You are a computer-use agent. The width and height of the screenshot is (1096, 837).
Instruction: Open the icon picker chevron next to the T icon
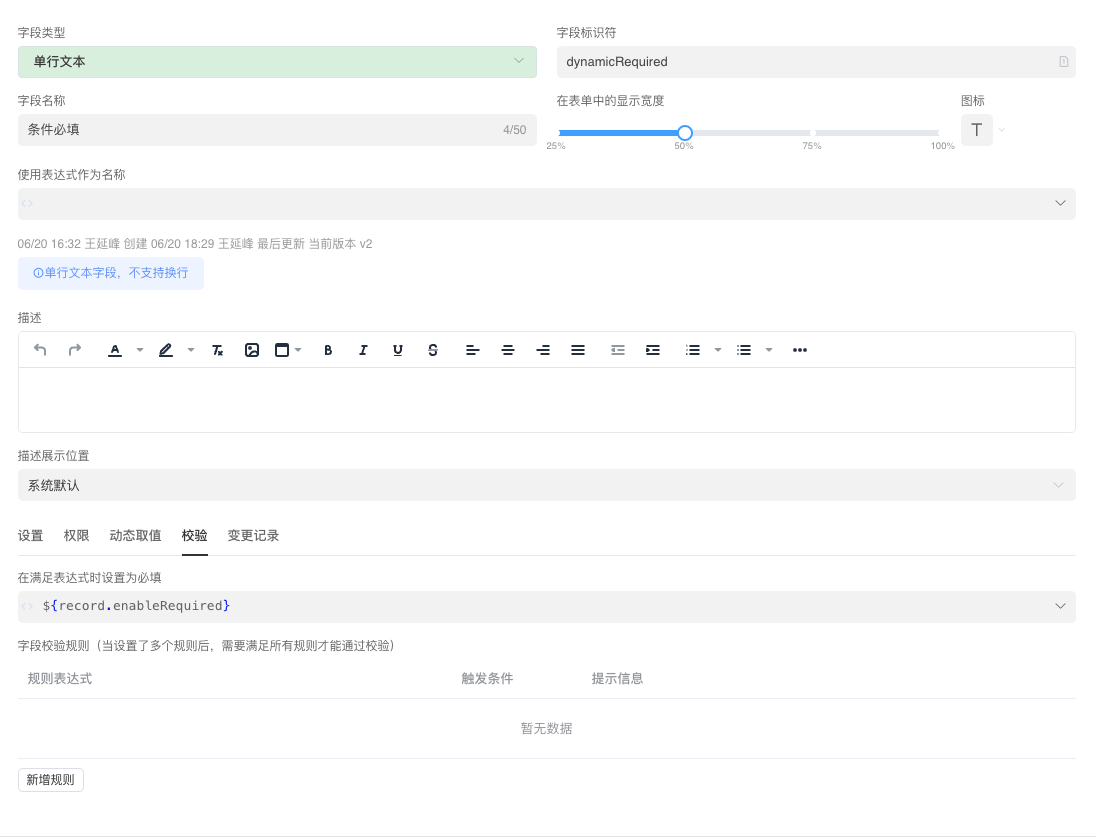pyautogui.click(x=1002, y=129)
